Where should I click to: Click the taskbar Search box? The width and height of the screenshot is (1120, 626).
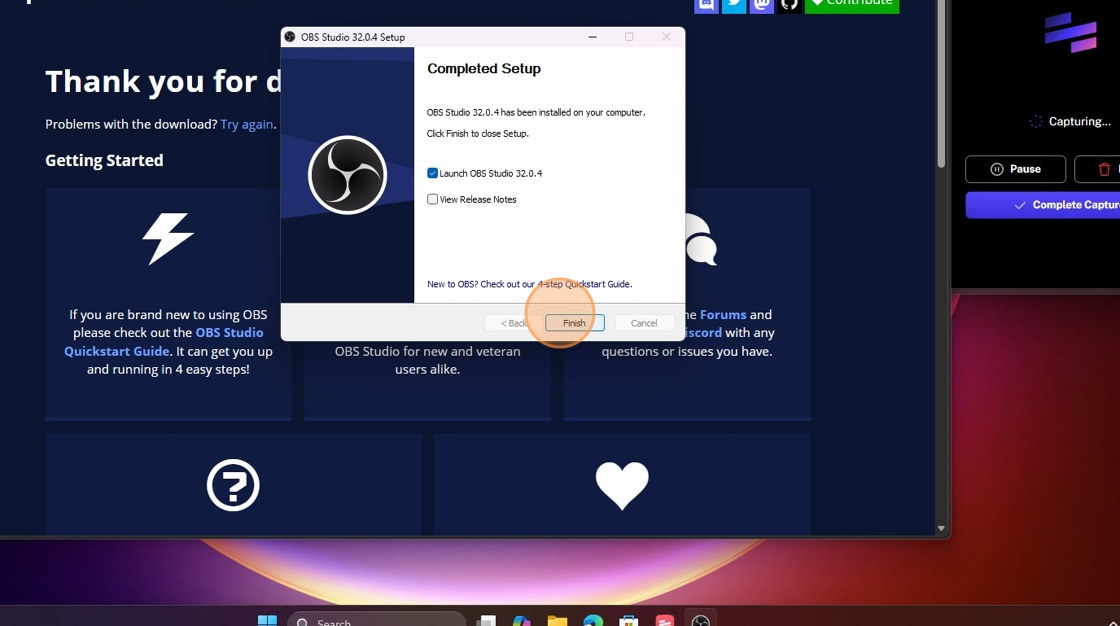(x=376, y=620)
